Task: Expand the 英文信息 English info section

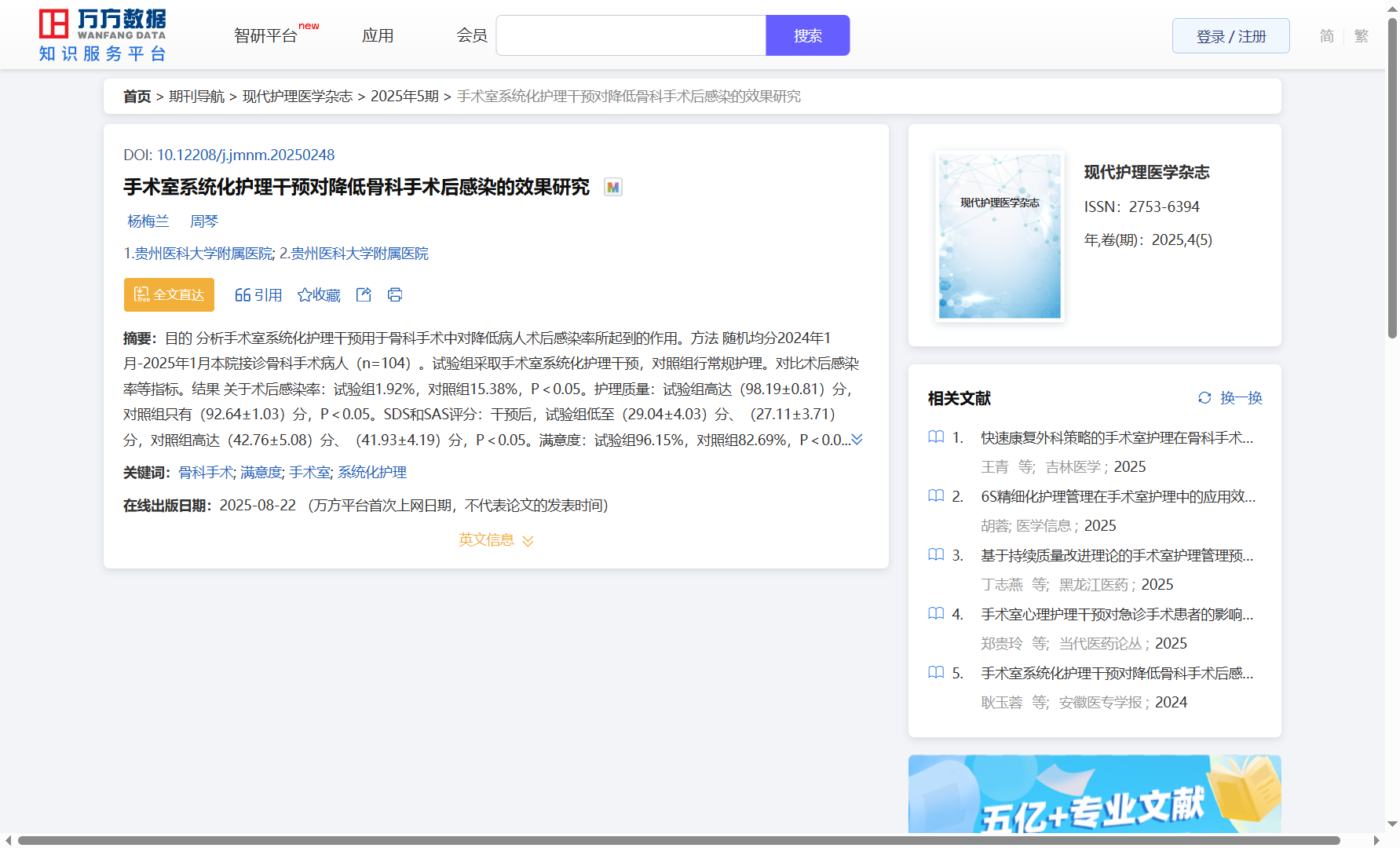Action: (x=495, y=540)
